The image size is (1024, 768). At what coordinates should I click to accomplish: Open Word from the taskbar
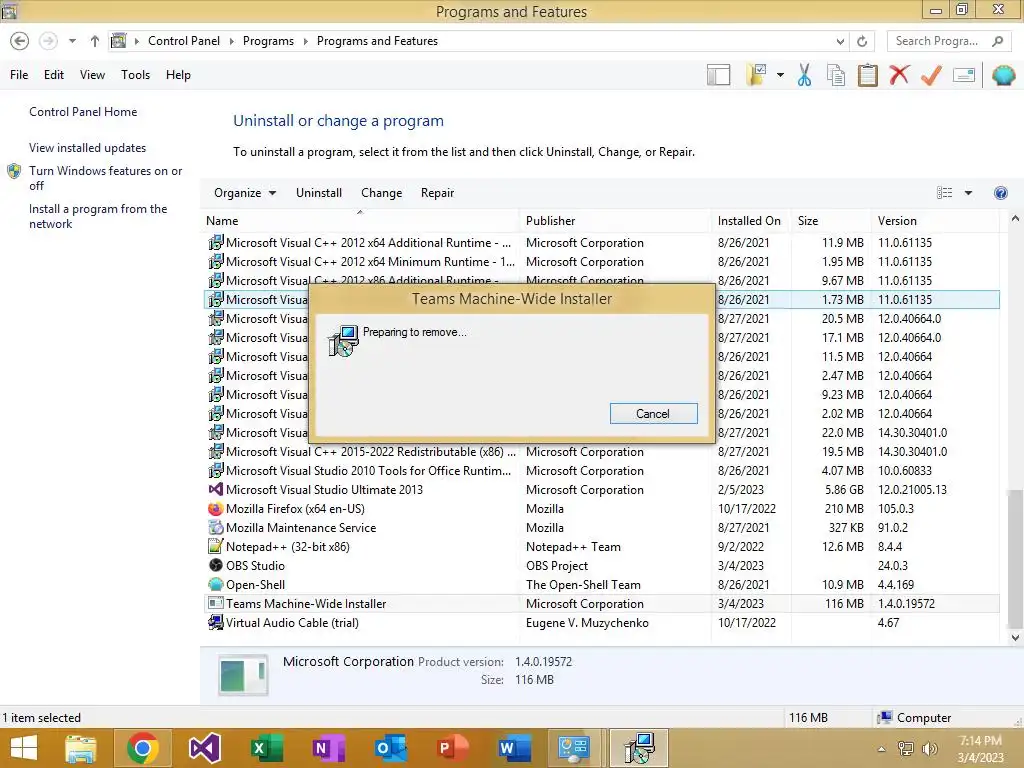tap(515, 748)
